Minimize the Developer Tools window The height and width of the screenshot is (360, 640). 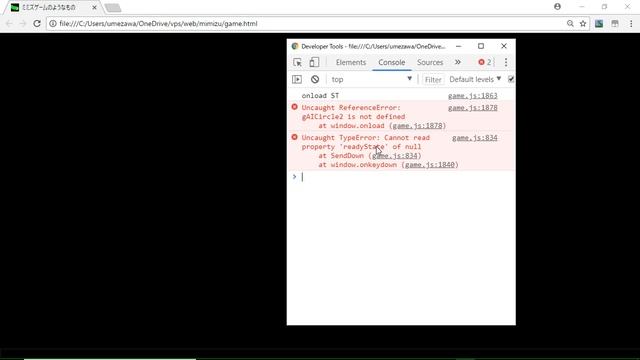coord(458,46)
